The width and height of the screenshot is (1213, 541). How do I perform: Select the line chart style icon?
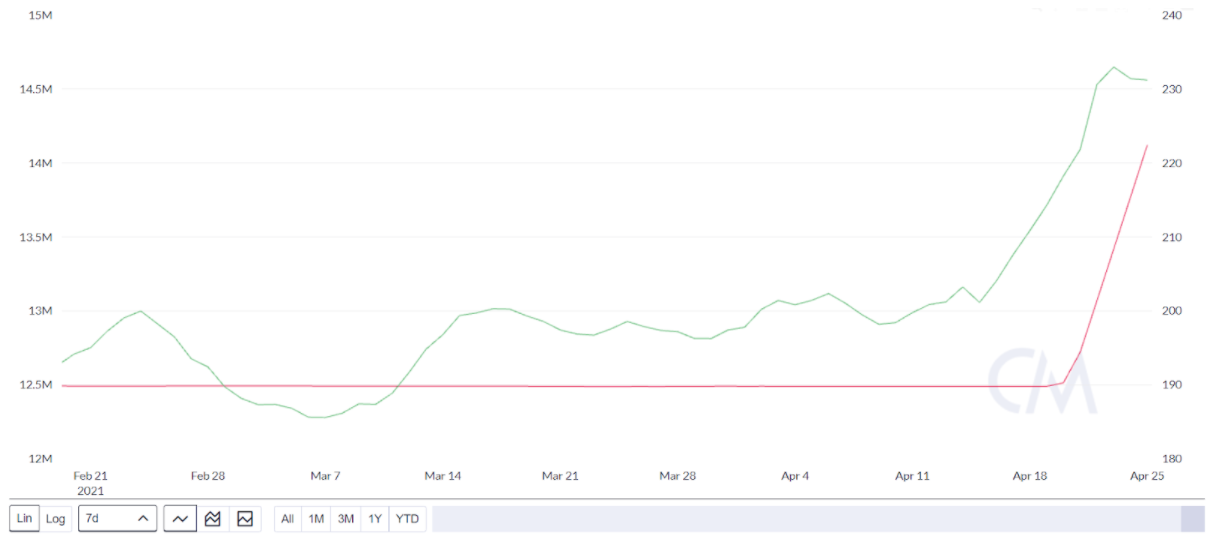180,519
